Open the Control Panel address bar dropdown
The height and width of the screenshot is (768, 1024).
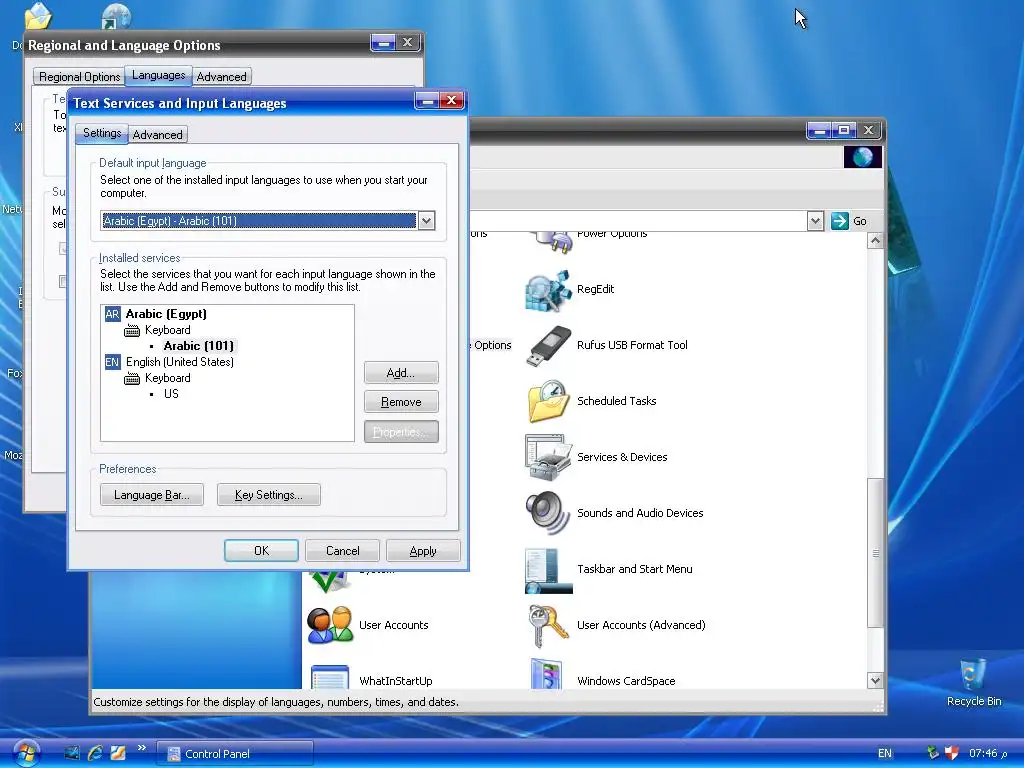click(x=815, y=221)
